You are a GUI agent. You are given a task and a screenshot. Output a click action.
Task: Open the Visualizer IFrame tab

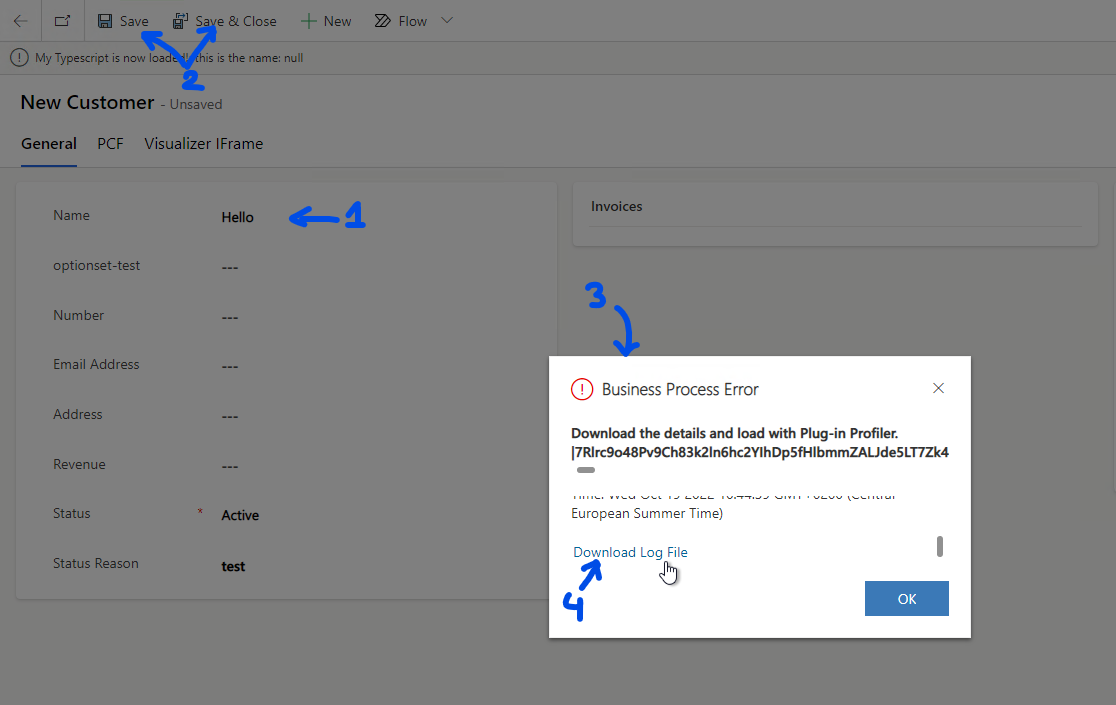tap(203, 143)
